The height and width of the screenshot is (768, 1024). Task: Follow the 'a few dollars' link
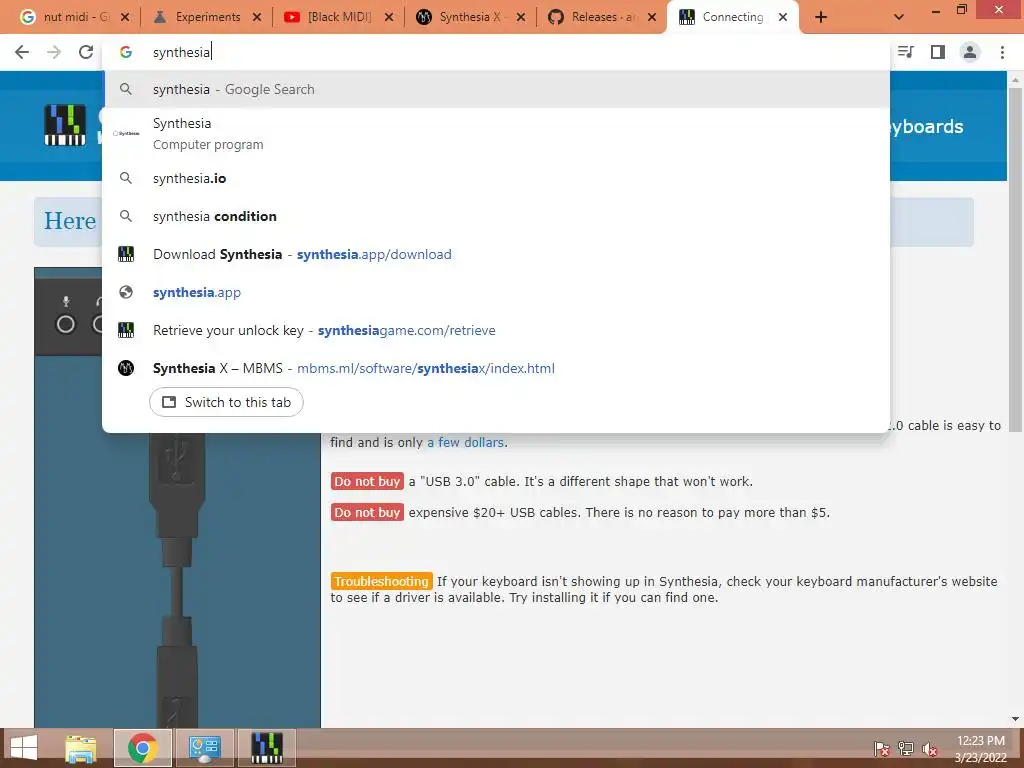466,442
